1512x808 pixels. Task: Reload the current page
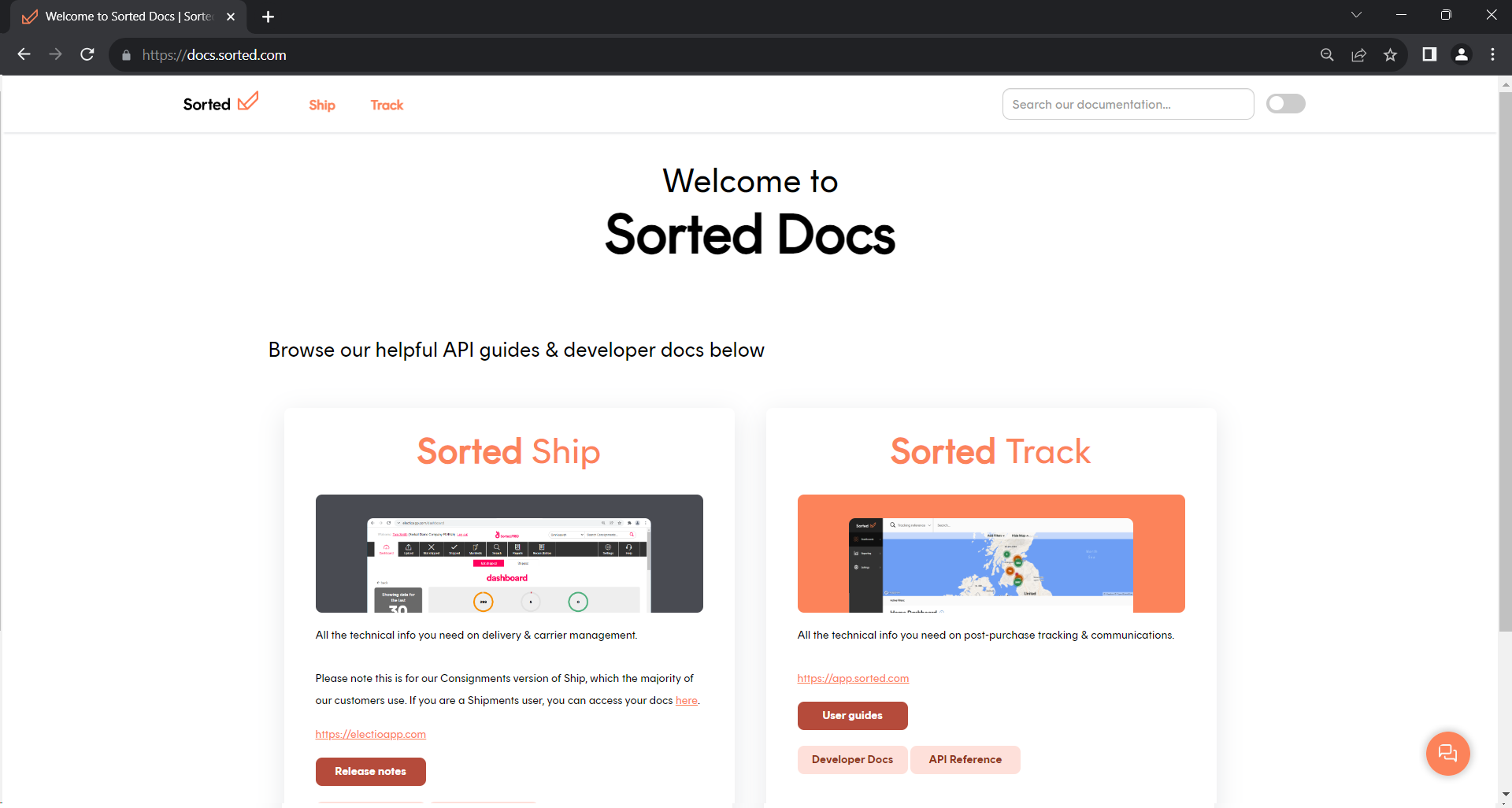pos(87,54)
